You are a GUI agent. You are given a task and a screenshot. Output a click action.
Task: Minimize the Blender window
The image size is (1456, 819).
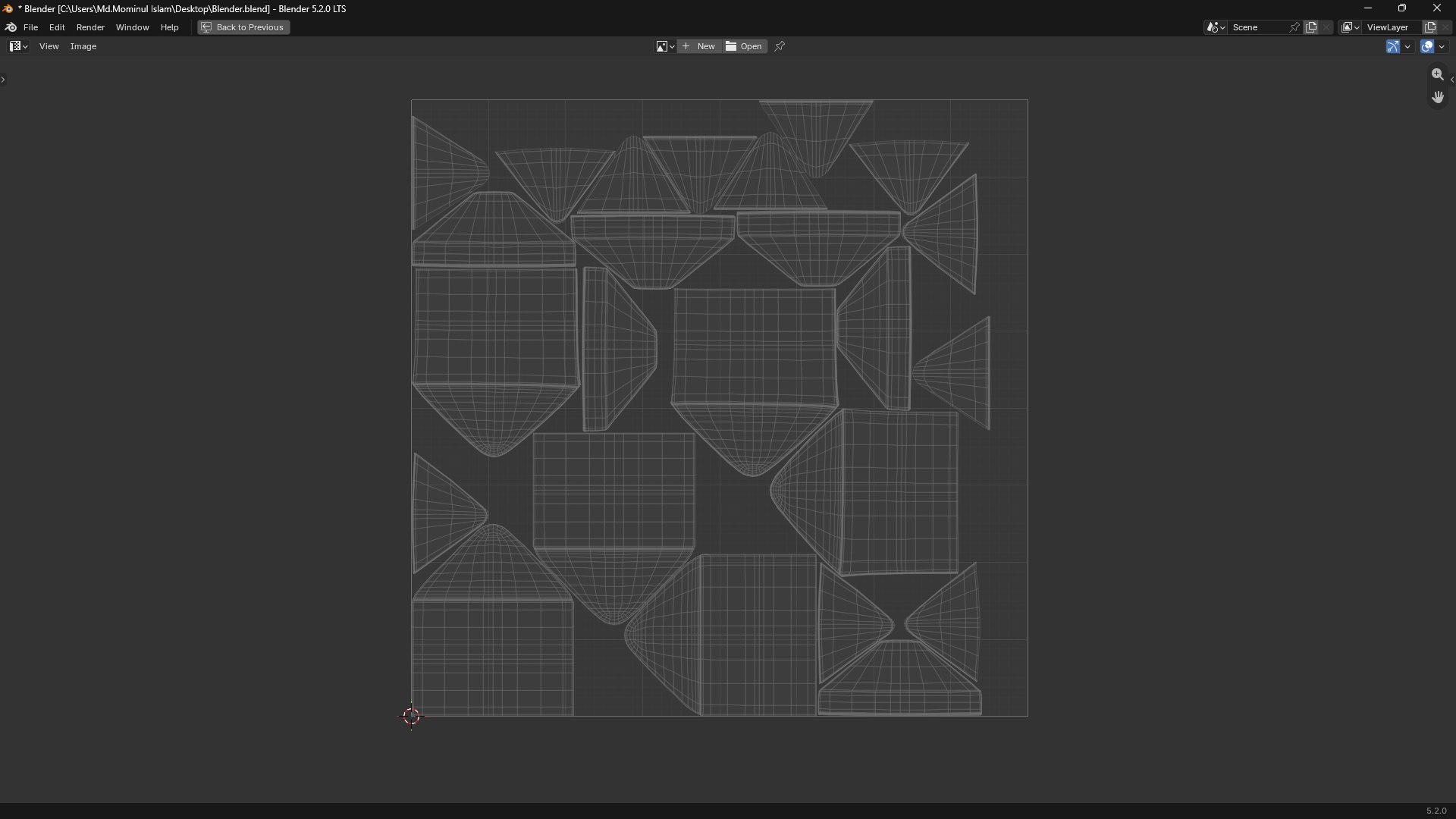coord(1368,8)
